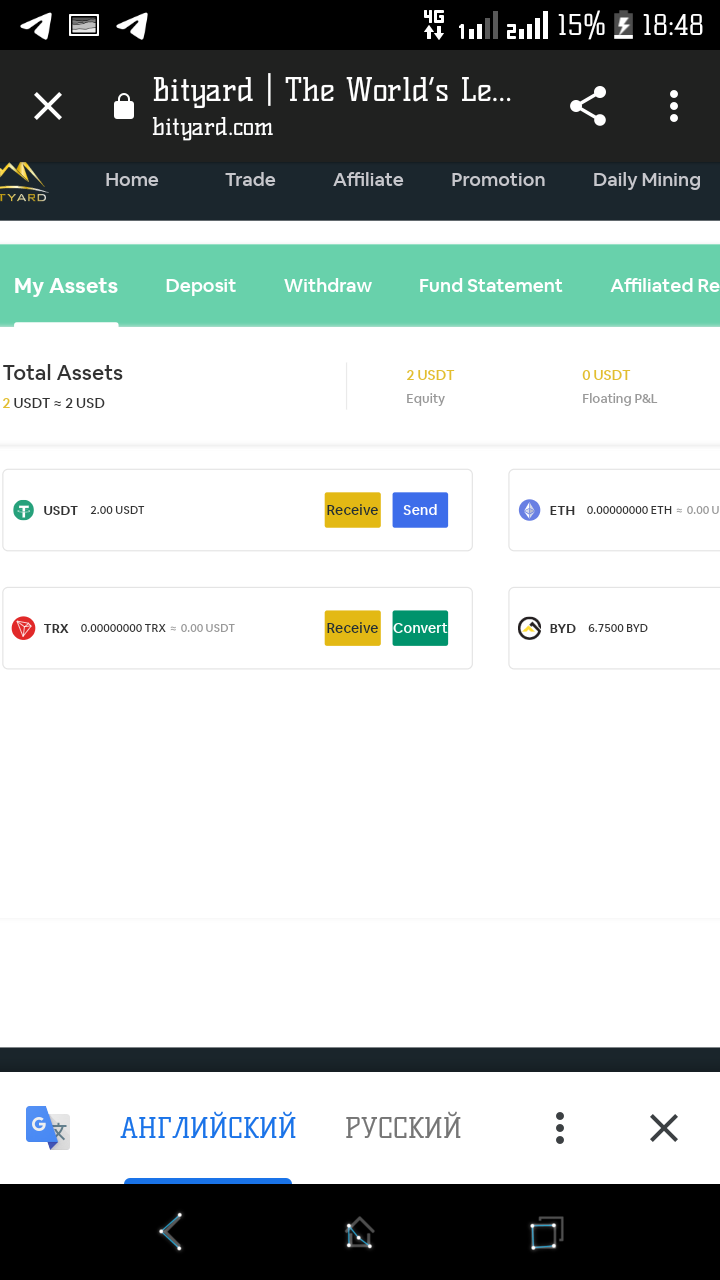Tap the first Telegram notification icon

click(x=37, y=25)
